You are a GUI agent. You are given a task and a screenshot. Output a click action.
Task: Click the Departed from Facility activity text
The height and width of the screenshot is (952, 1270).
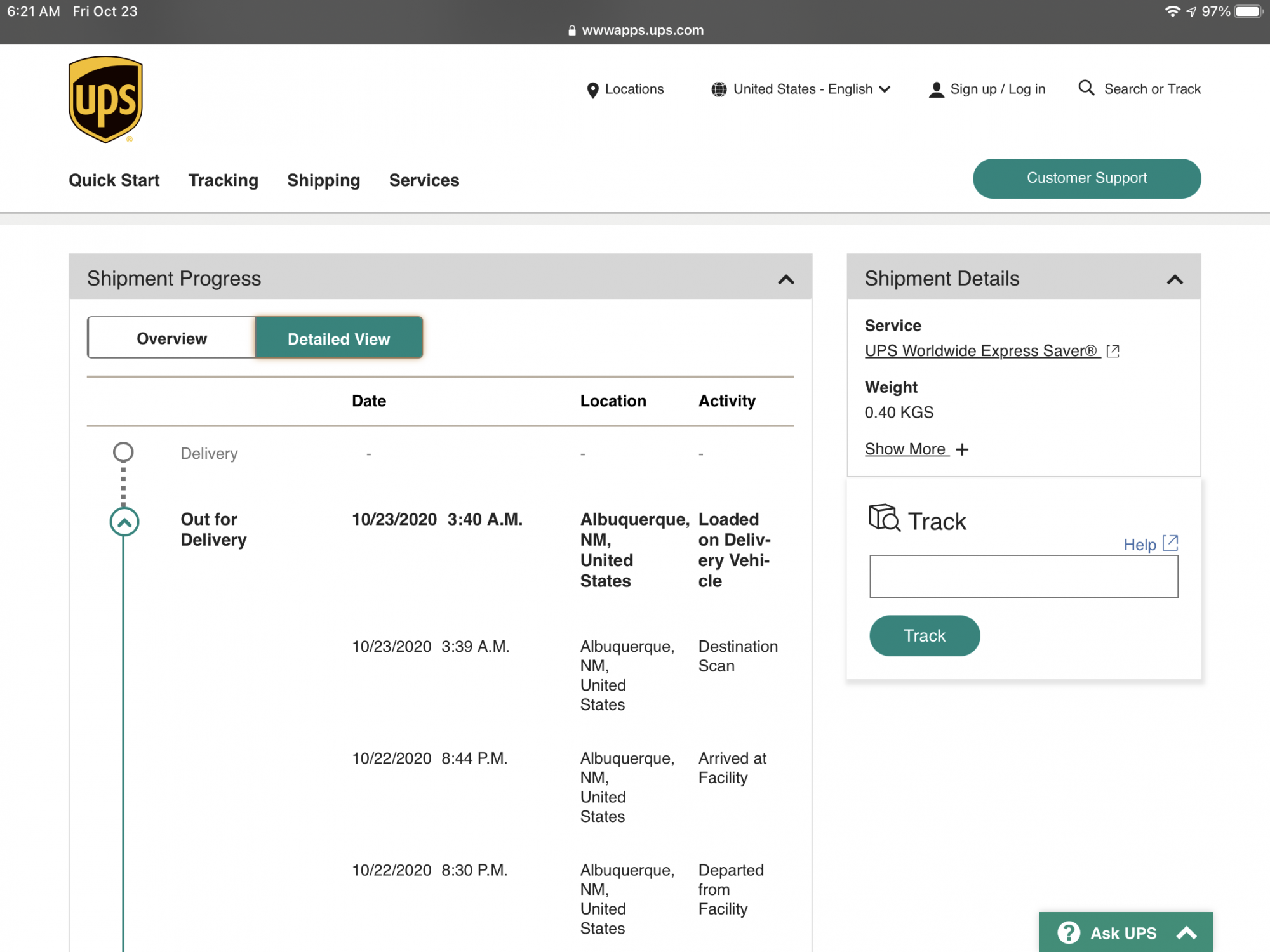pyautogui.click(x=731, y=889)
